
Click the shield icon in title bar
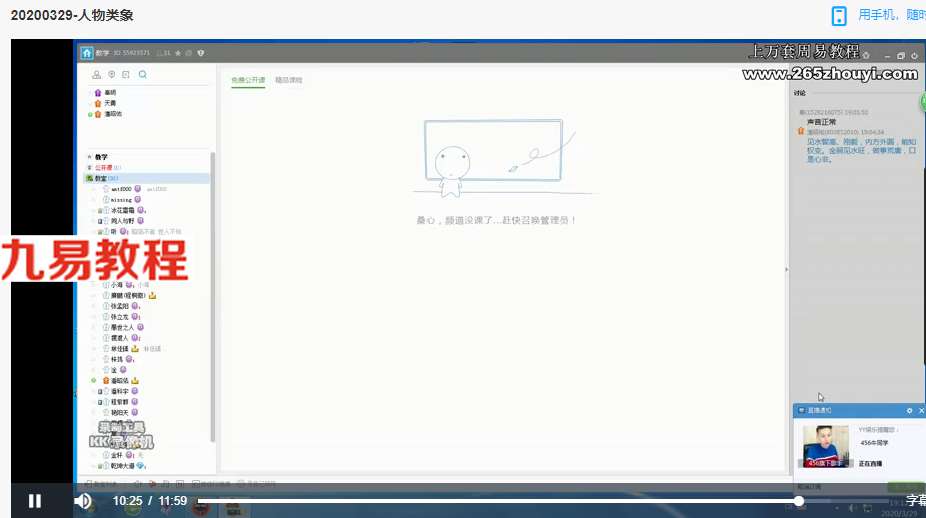[x=201, y=53]
